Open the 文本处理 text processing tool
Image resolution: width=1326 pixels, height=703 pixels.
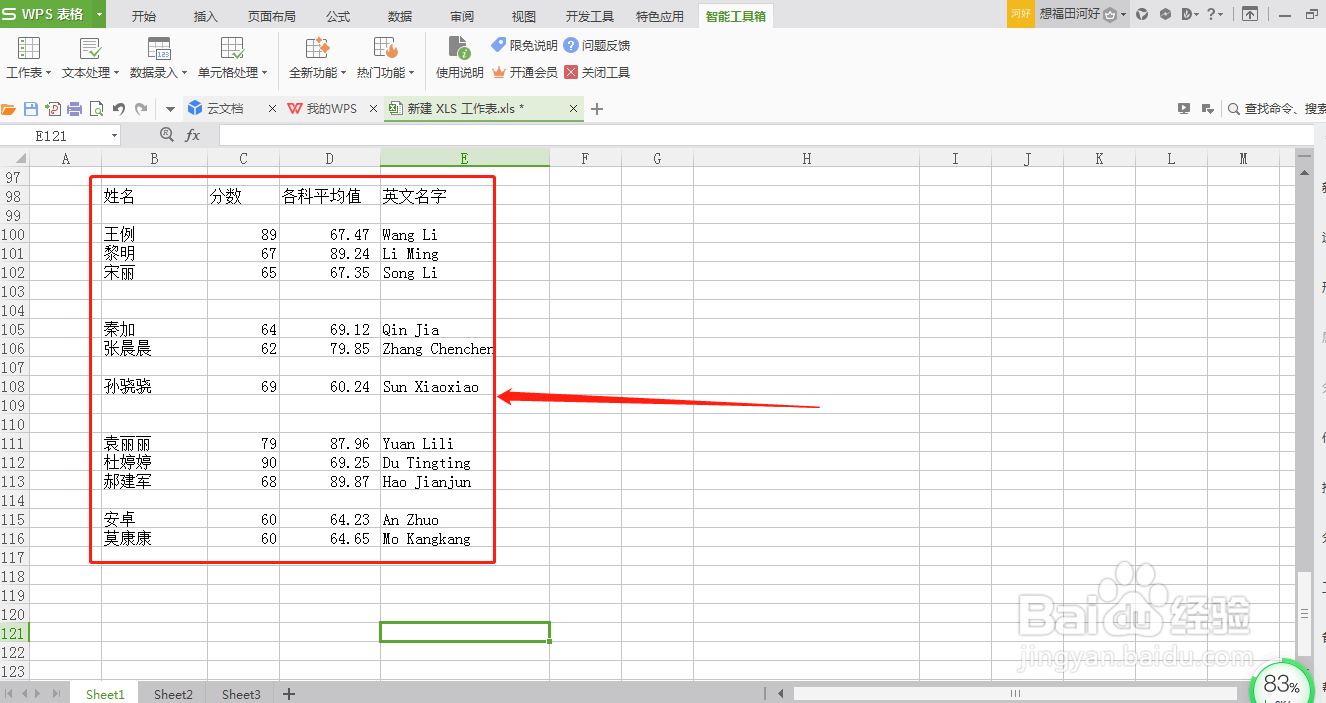tap(90, 48)
